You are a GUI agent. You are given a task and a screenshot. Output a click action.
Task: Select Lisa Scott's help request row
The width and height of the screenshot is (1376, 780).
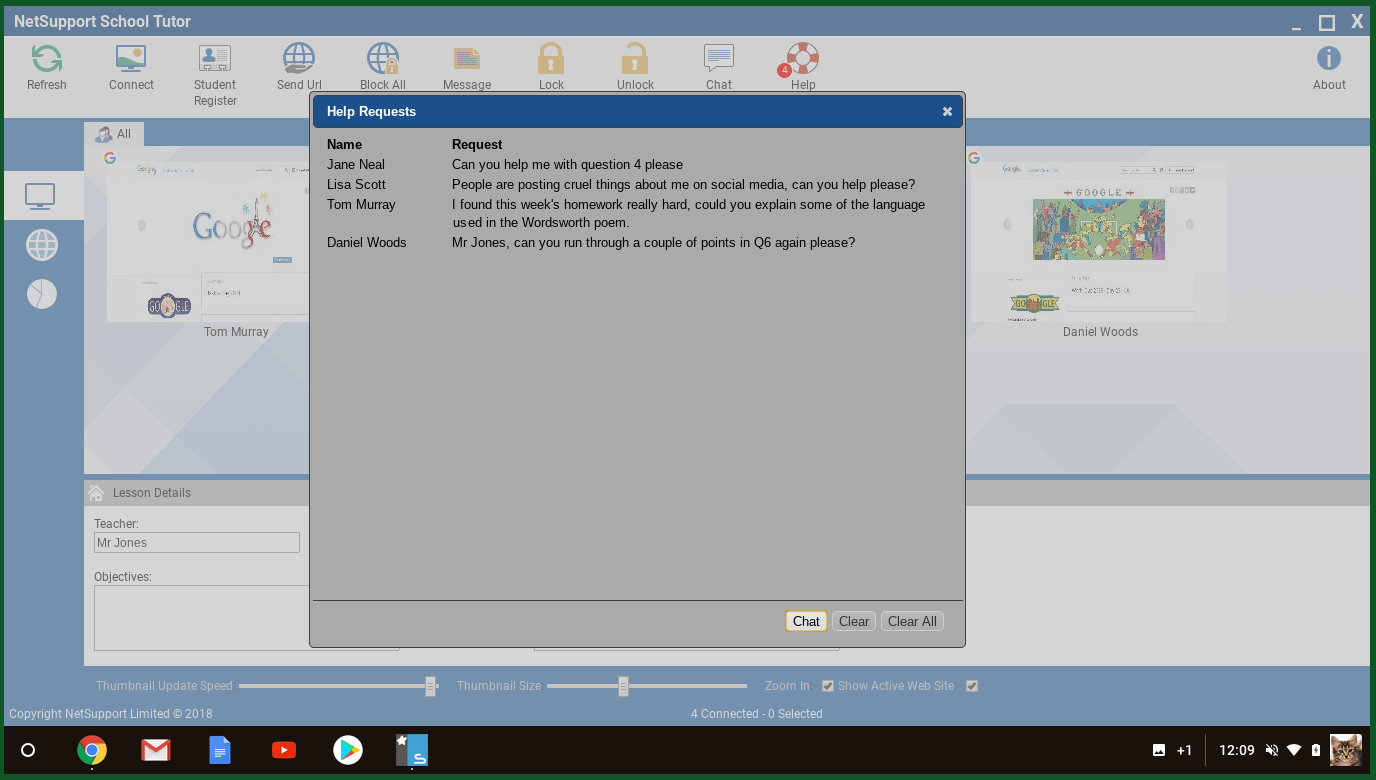pos(620,184)
